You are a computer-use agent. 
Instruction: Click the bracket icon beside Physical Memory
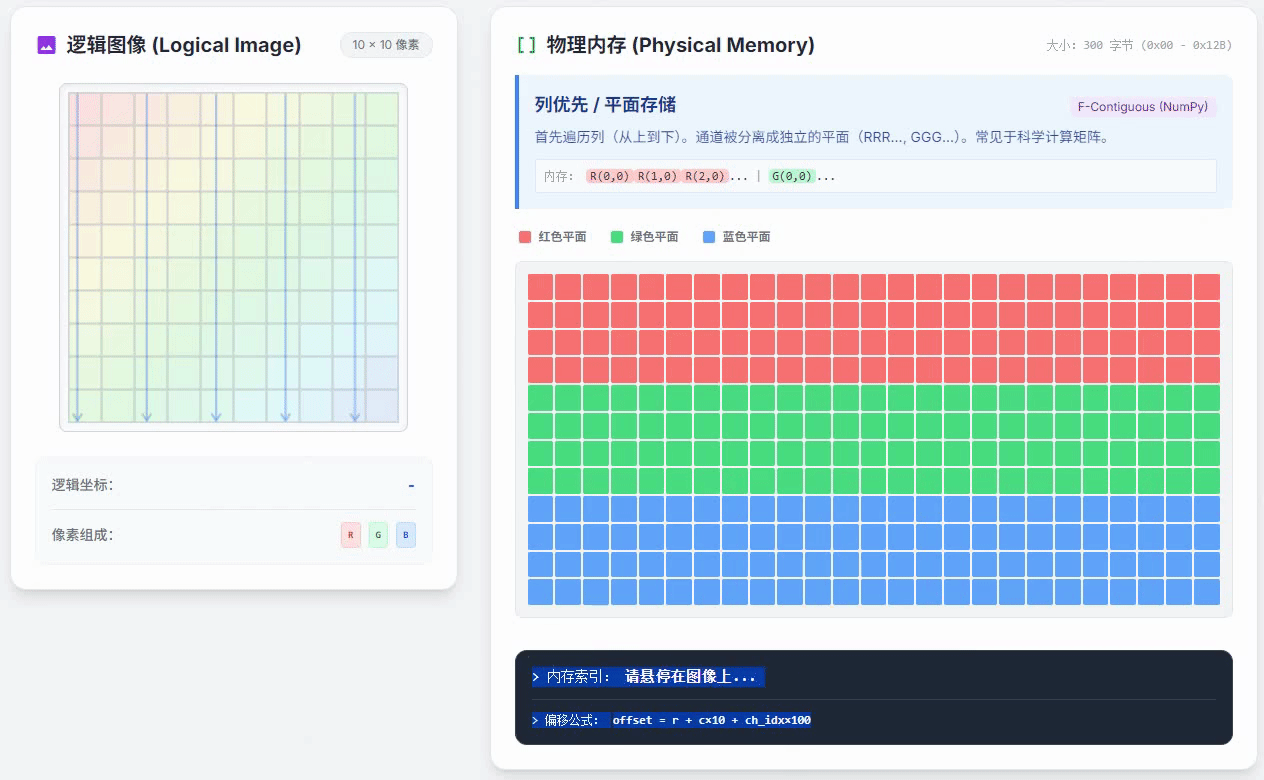524,45
